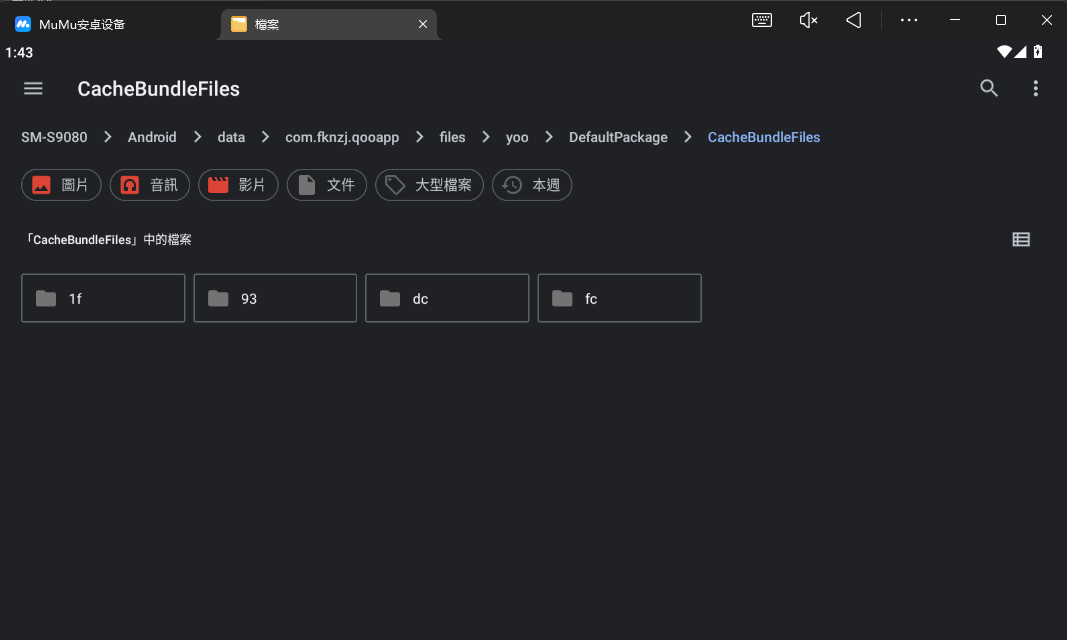
Task: Click the battery status icon
Action: [x=1038, y=52]
